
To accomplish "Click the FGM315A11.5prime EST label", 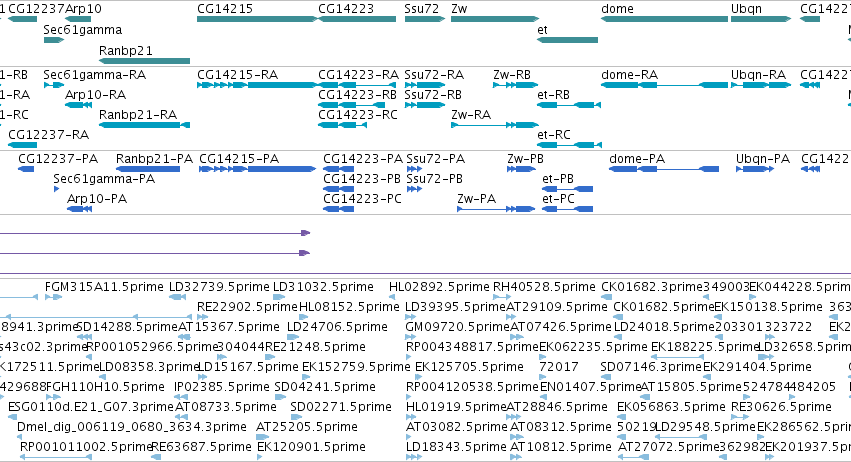I will [104, 287].
